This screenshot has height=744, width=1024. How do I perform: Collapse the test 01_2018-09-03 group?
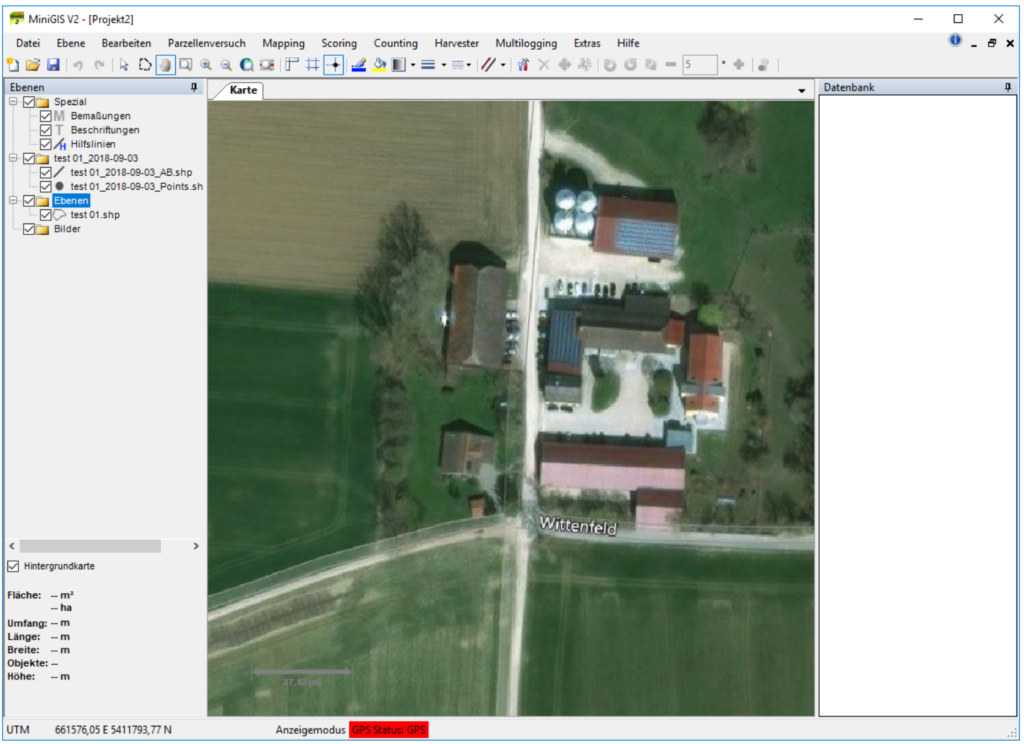[13, 158]
